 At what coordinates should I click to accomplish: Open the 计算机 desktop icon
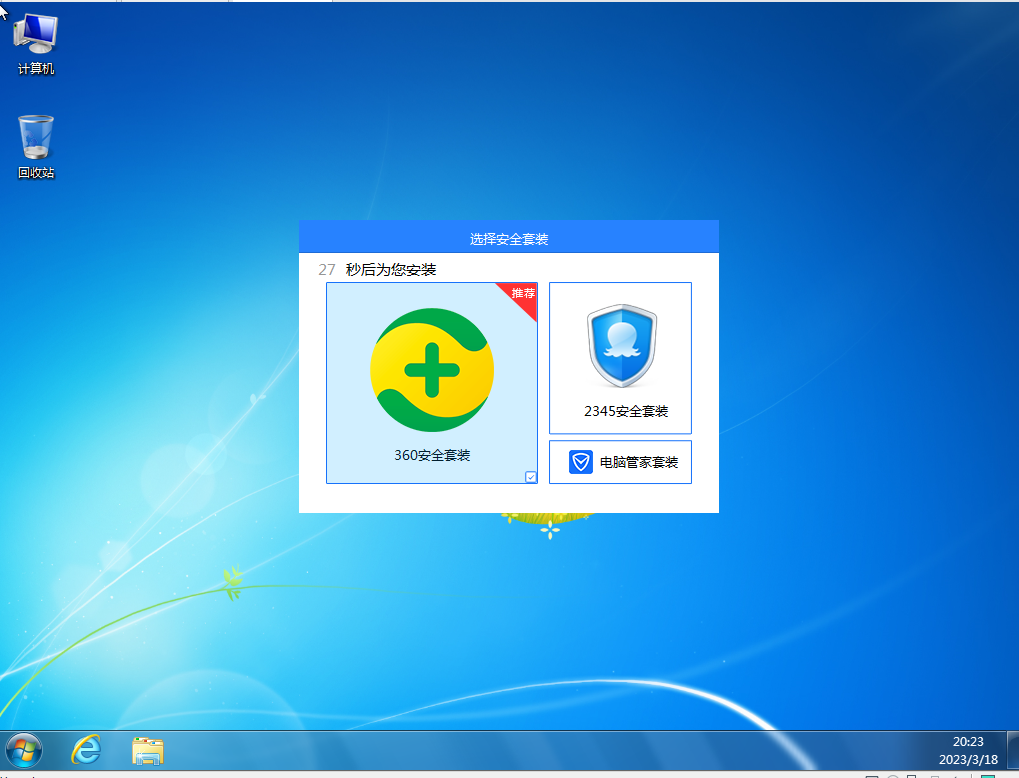[x=36, y=45]
